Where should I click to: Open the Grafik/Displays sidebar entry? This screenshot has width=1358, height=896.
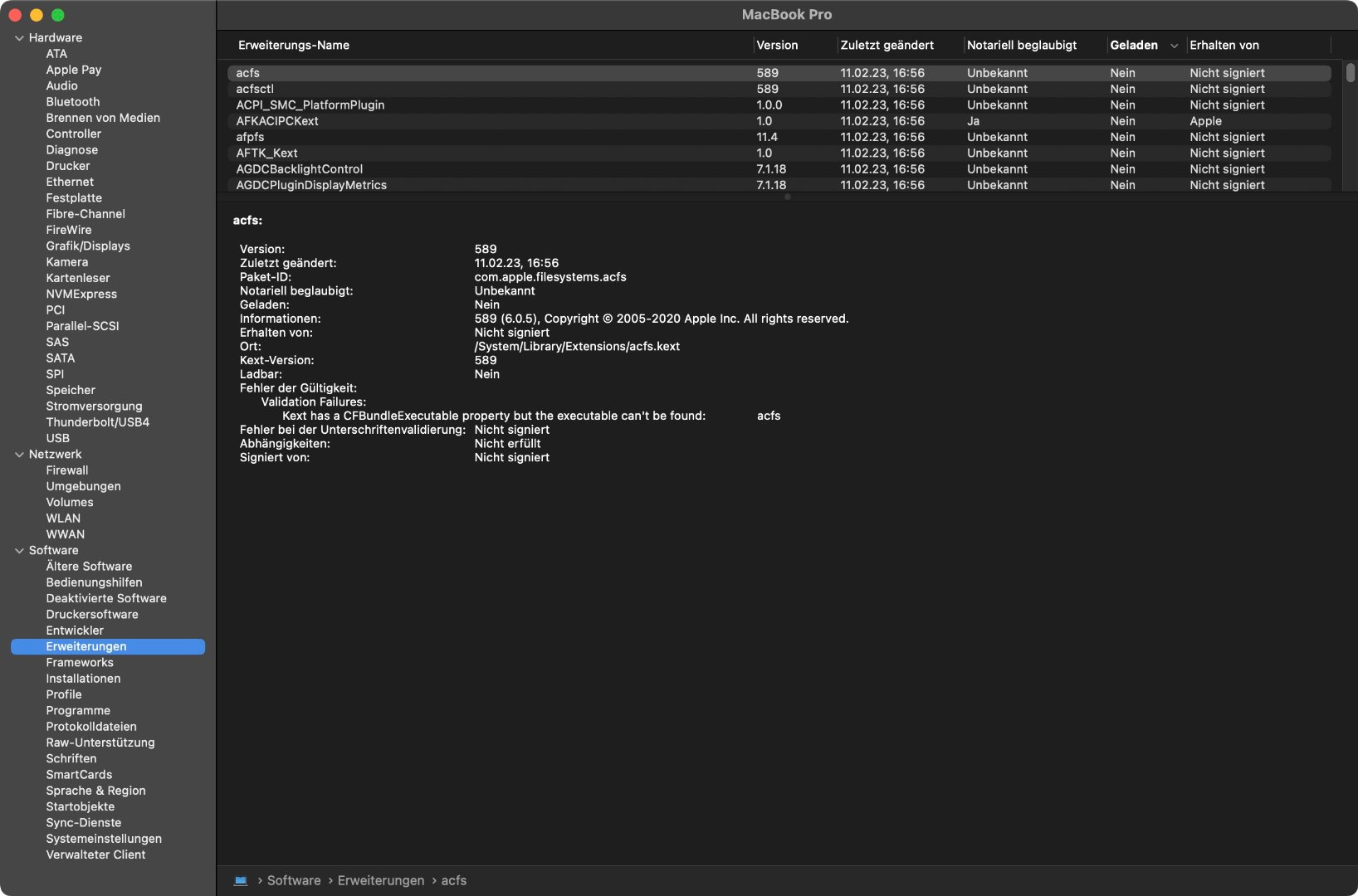(x=88, y=246)
